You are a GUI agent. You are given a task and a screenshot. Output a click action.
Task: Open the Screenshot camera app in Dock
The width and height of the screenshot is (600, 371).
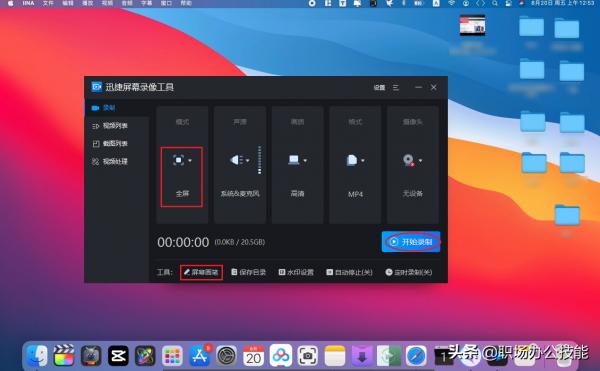point(308,356)
